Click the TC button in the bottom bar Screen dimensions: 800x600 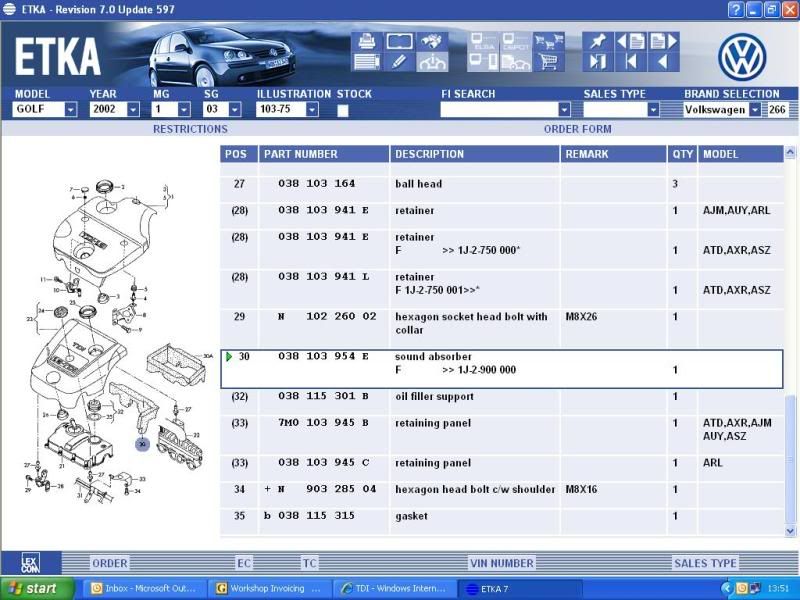[x=310, y=563]
